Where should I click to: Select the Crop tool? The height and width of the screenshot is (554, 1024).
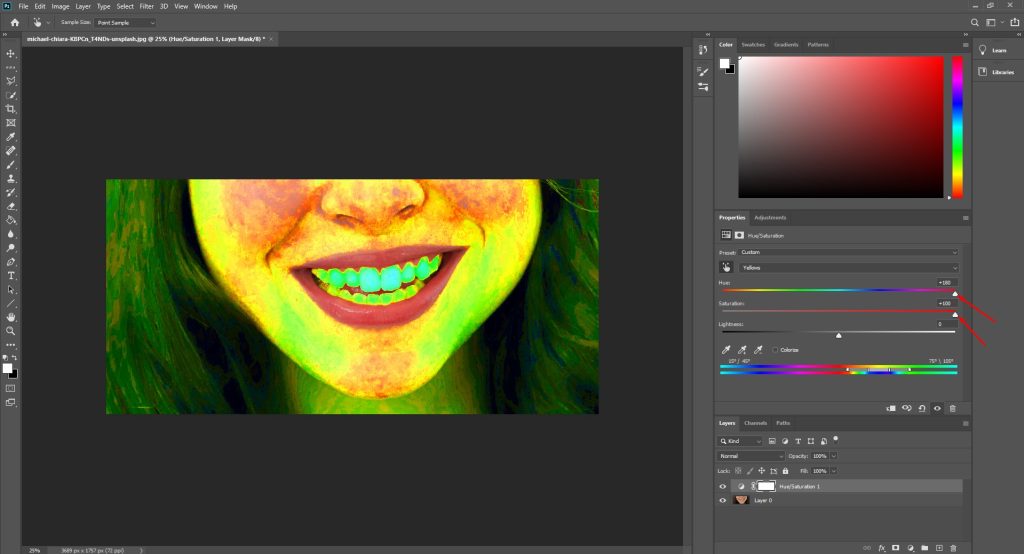(11, 108)
